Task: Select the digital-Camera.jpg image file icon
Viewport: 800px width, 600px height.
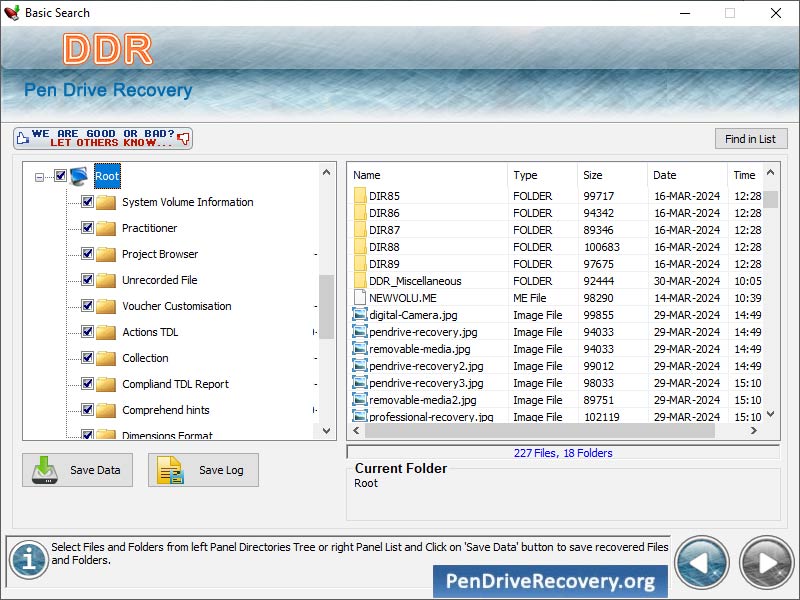Action: click(x=359, y=315)
